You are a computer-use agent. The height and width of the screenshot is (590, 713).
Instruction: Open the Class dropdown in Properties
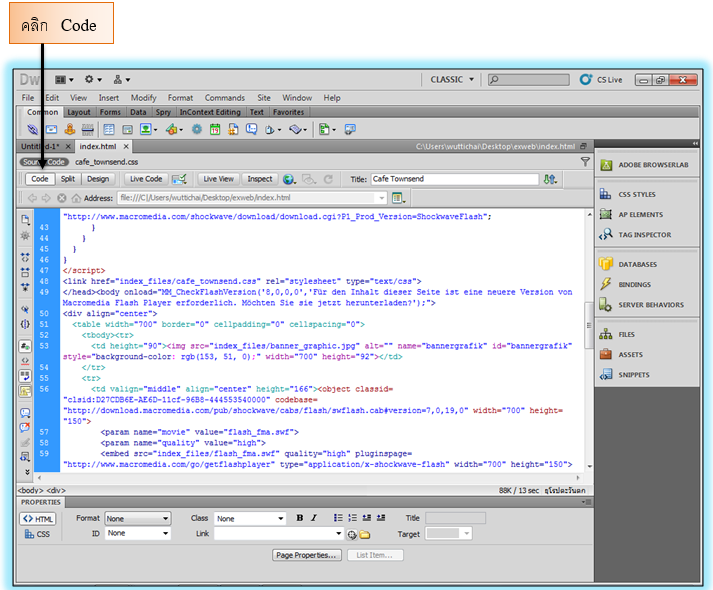[251, 518]
